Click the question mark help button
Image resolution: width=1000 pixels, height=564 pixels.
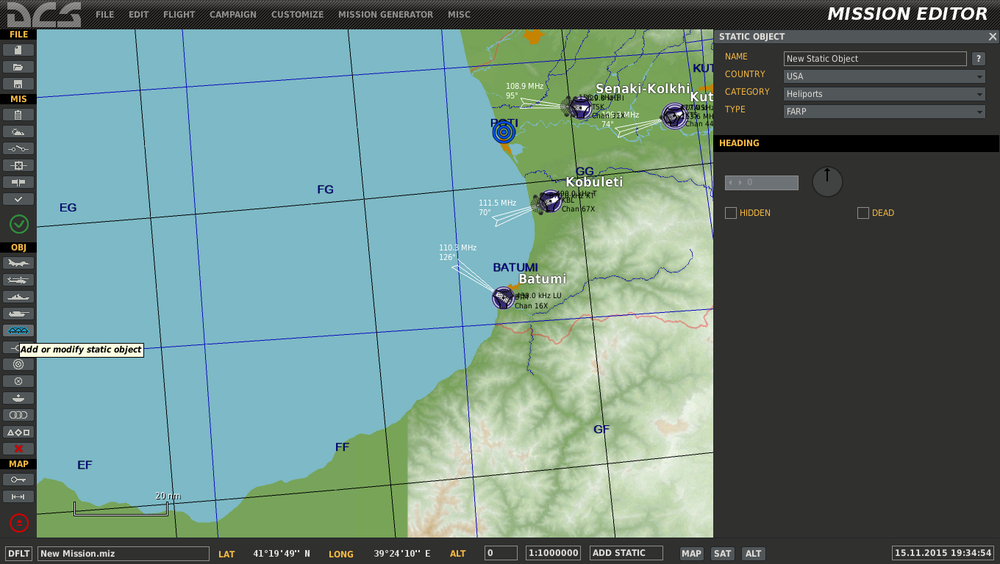tap(979, 59)
